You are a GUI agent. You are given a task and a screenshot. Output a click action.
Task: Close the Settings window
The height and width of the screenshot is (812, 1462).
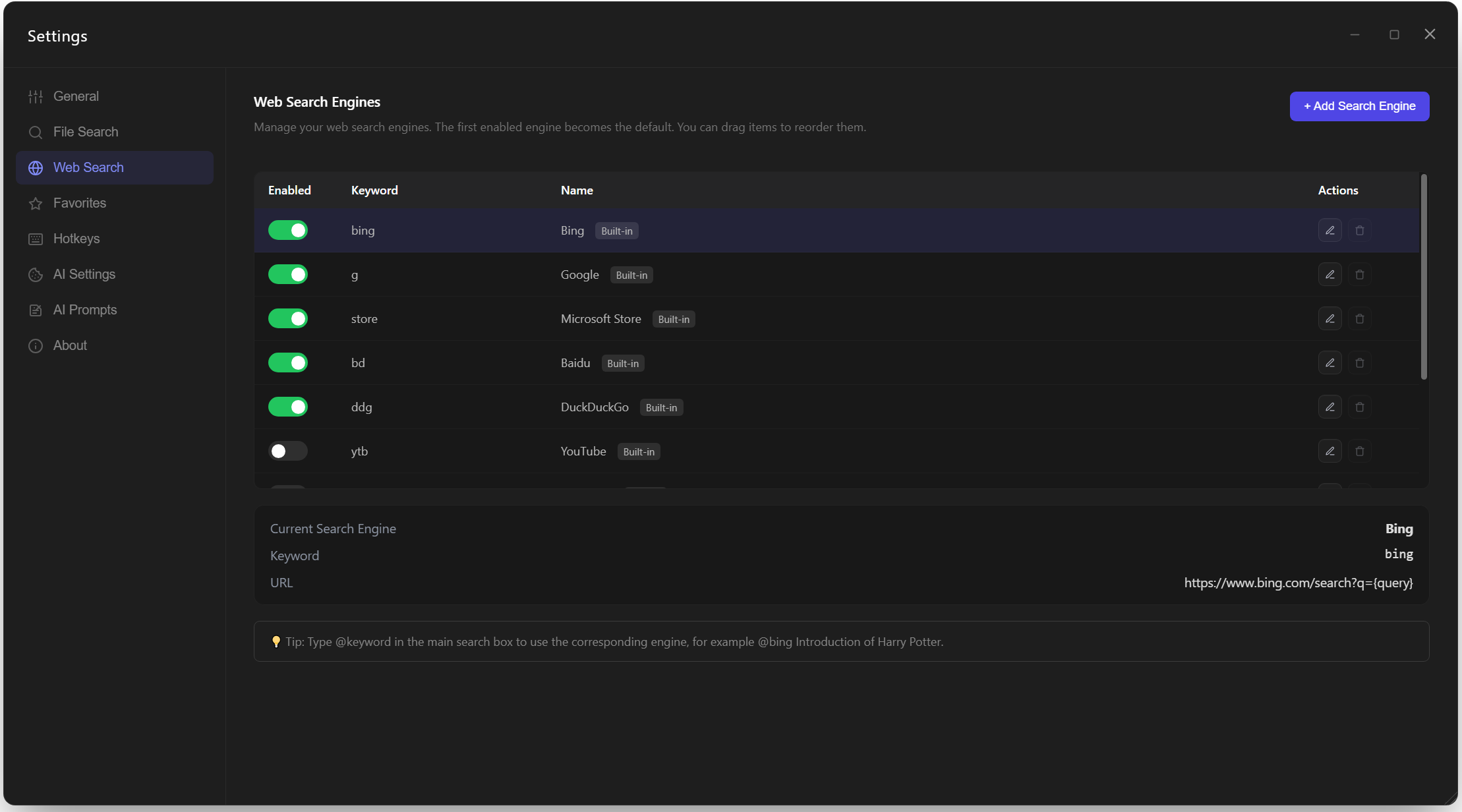tap(1429, 34)
